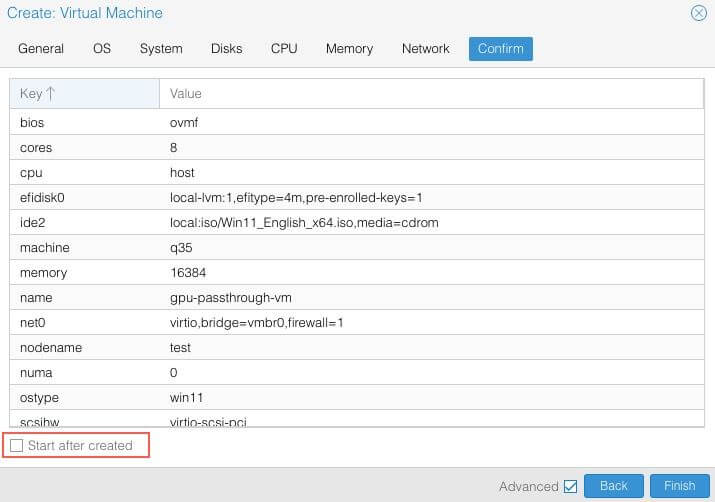Close the Create Virtual Machine dialog

tap(698, 13)
